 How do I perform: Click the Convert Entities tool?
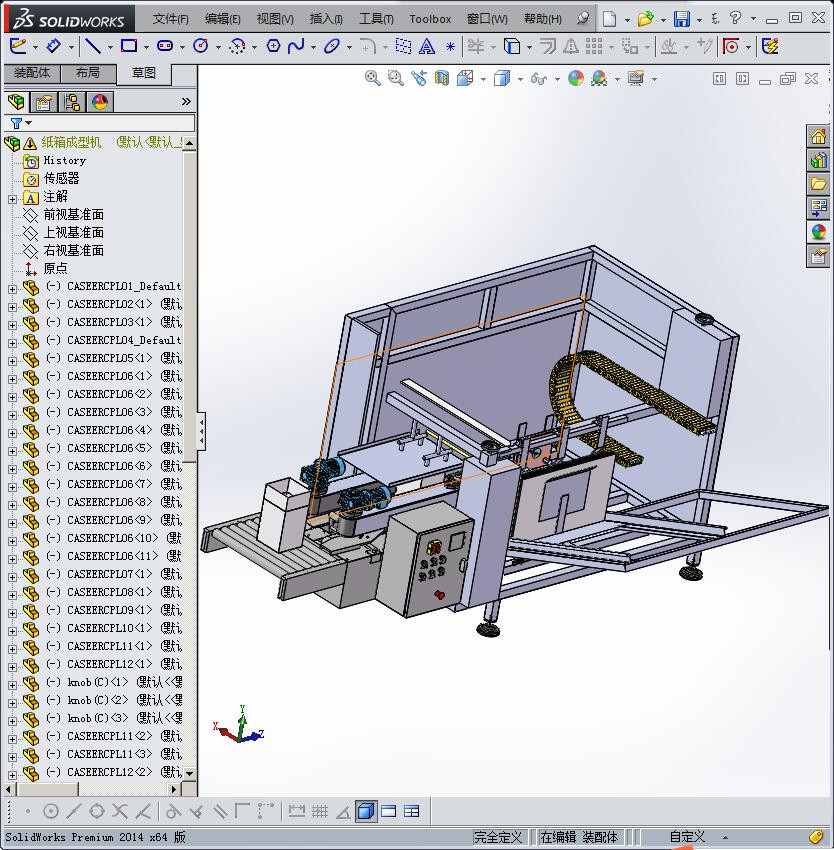click(511, 46)
